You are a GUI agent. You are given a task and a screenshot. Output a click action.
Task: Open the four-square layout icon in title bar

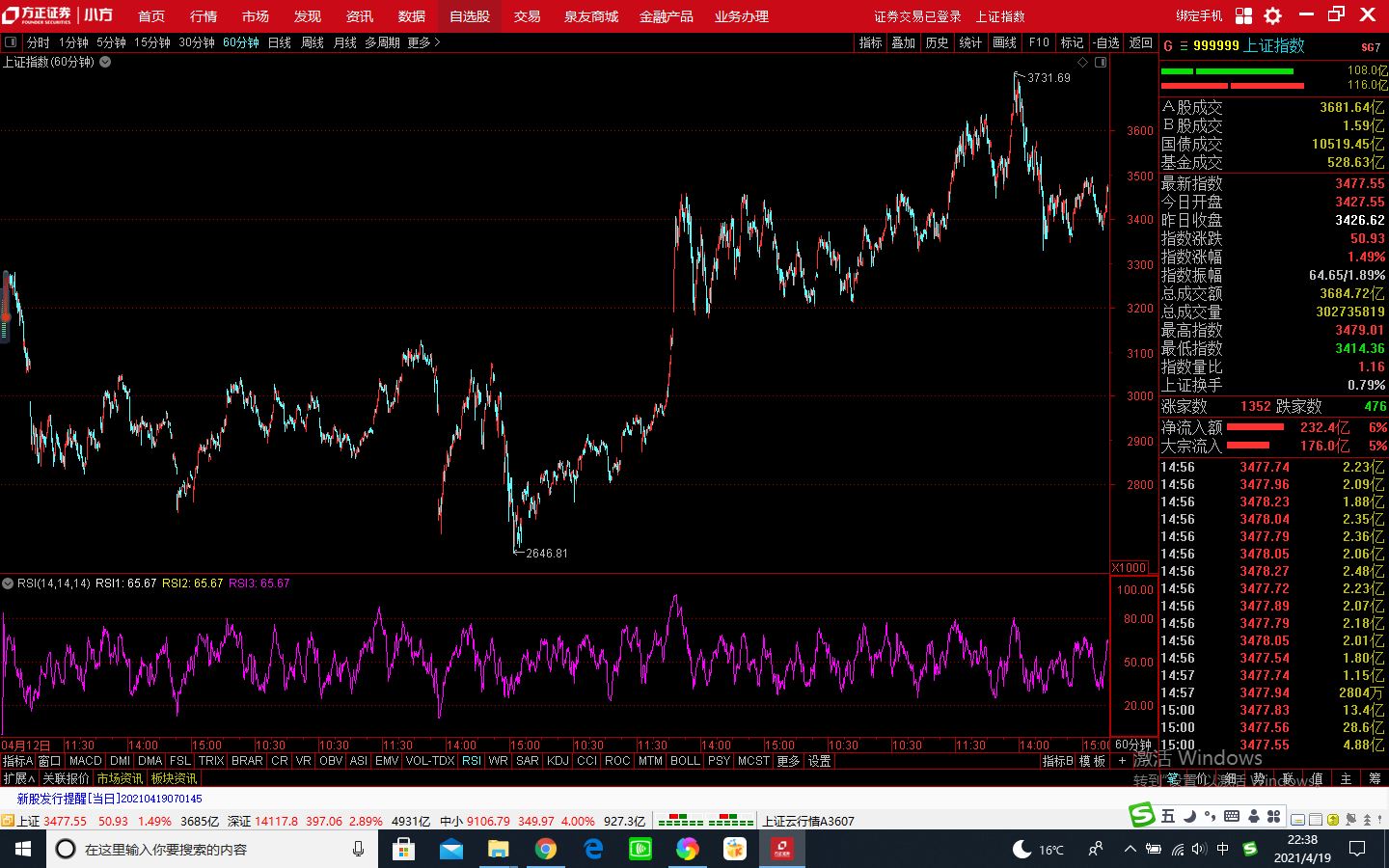(1243, 15)
